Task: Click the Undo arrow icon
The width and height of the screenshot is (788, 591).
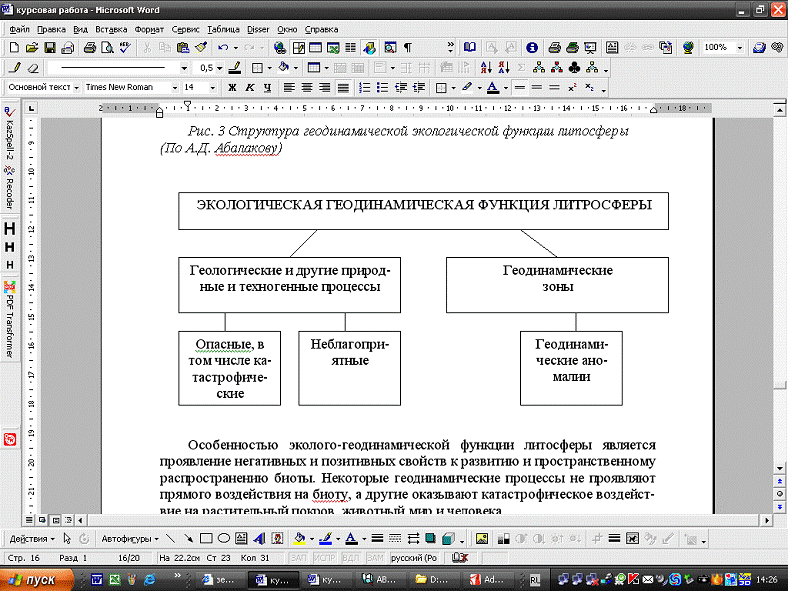Action: click(222, 47)
